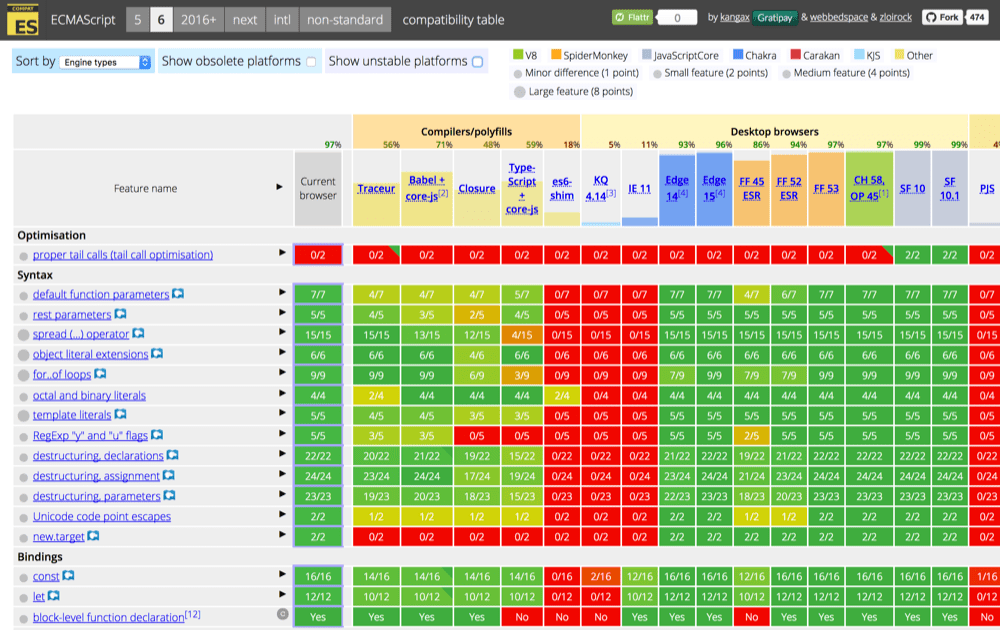Screen dimensions: 1000x630
Task: Open the blue icon beside destructuring, declarations
Action: tap(172, 455)
